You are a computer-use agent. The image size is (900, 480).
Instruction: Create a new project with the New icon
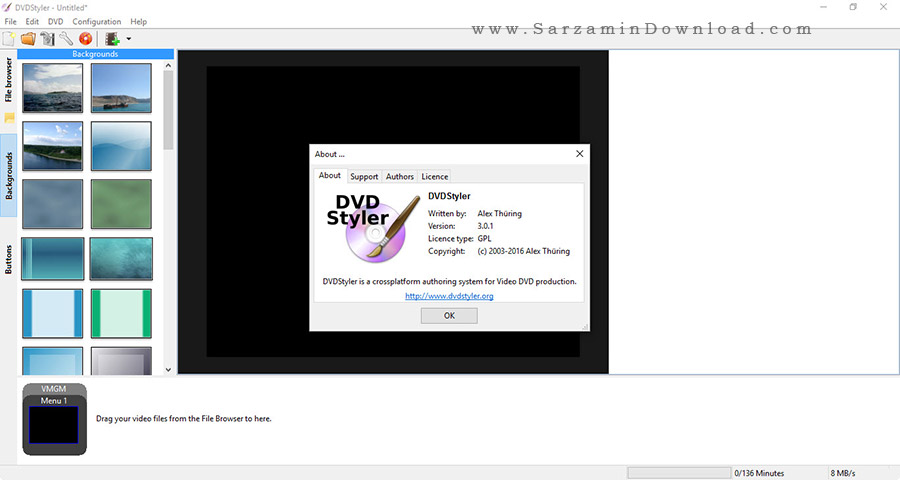pyautogui.click(x=9, y=39)
